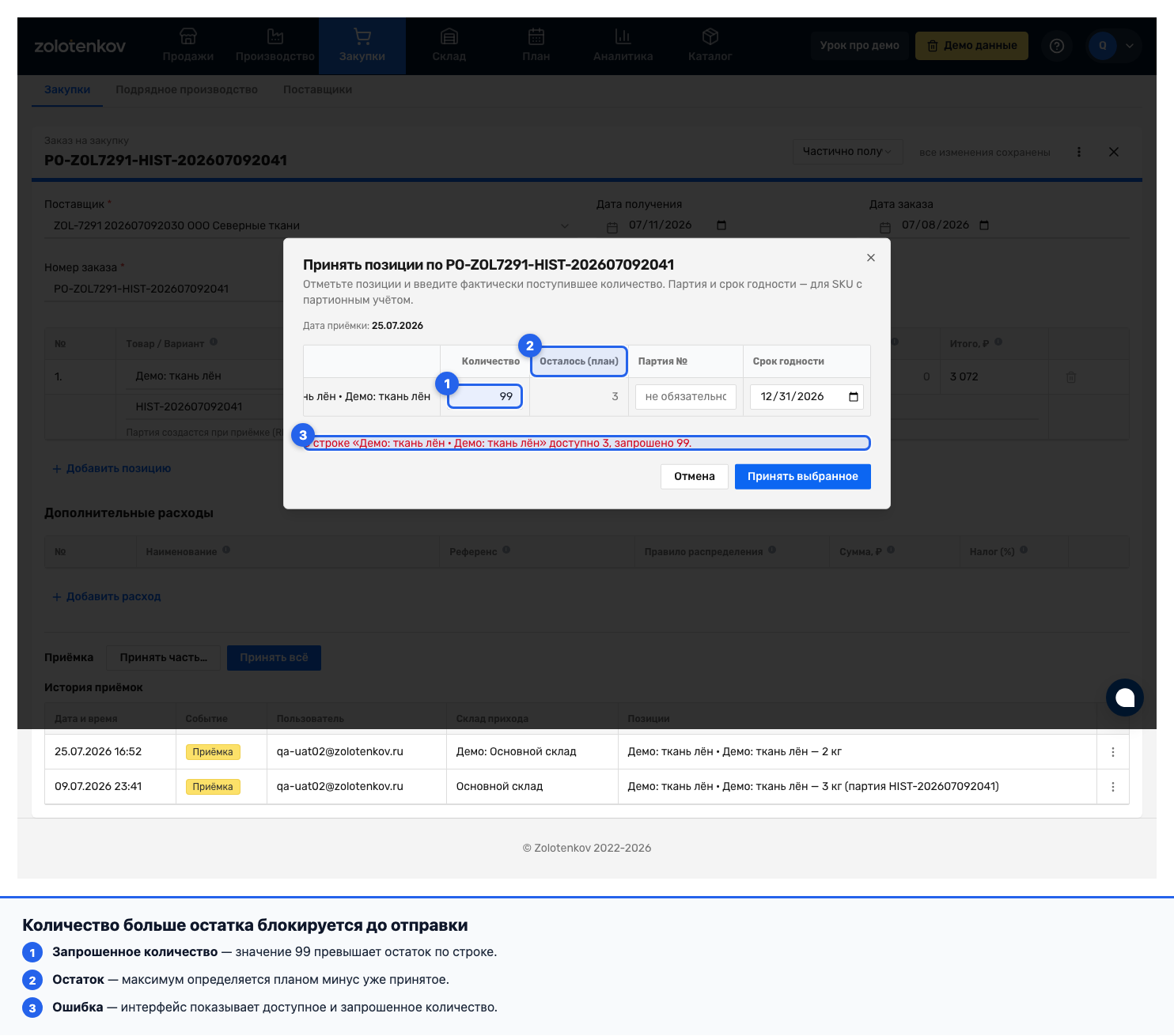Focus the Количество field with 99
1174x1036 pixels.
[485, 396]
